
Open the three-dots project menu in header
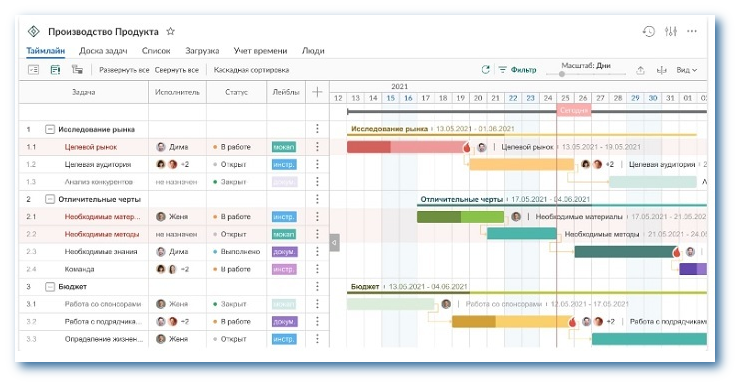click(x=692, y=32)
